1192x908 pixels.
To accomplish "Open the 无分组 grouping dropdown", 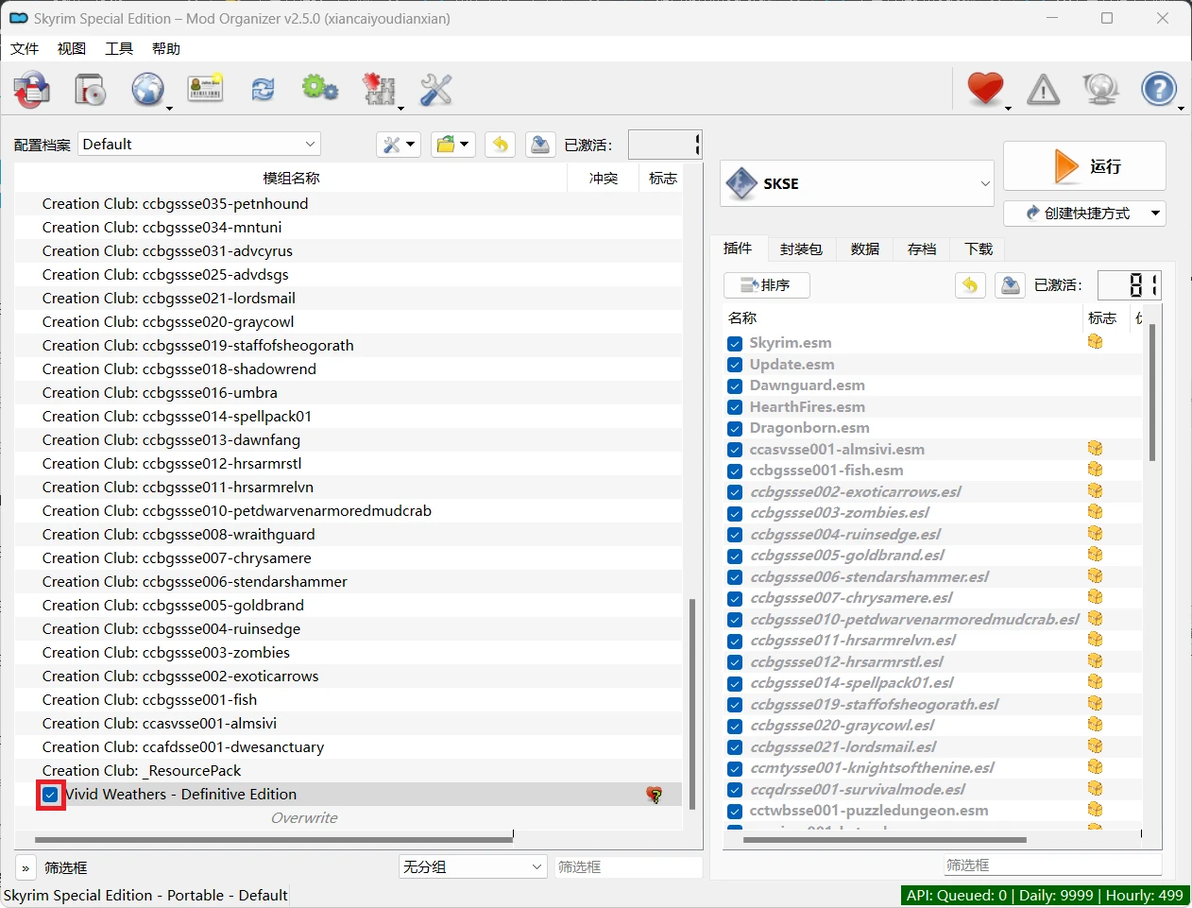I will [472, 867].
